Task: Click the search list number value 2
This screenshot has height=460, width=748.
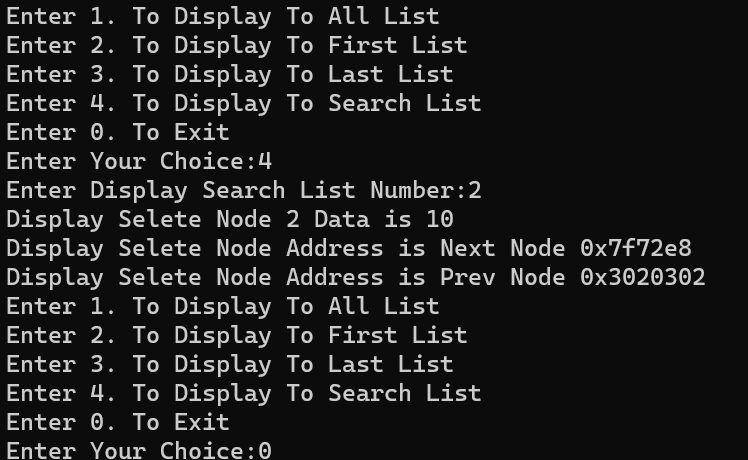Action: click(475, 190)
